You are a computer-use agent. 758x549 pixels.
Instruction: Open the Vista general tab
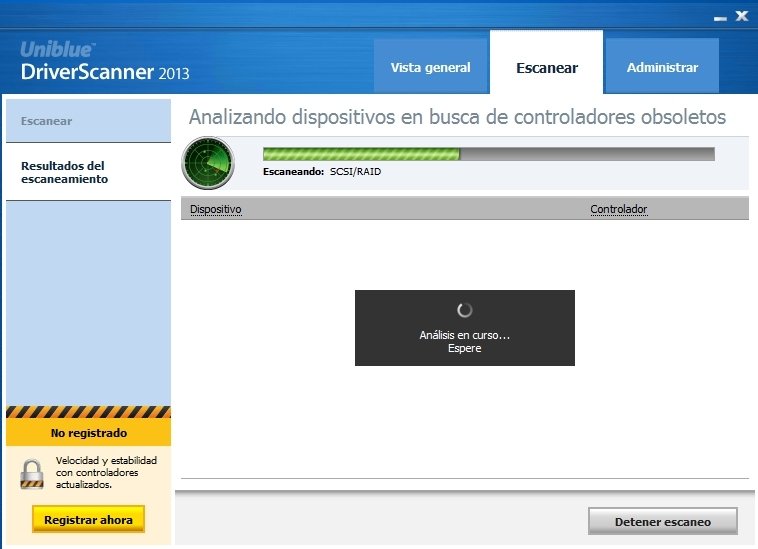(x=430, y=66)
